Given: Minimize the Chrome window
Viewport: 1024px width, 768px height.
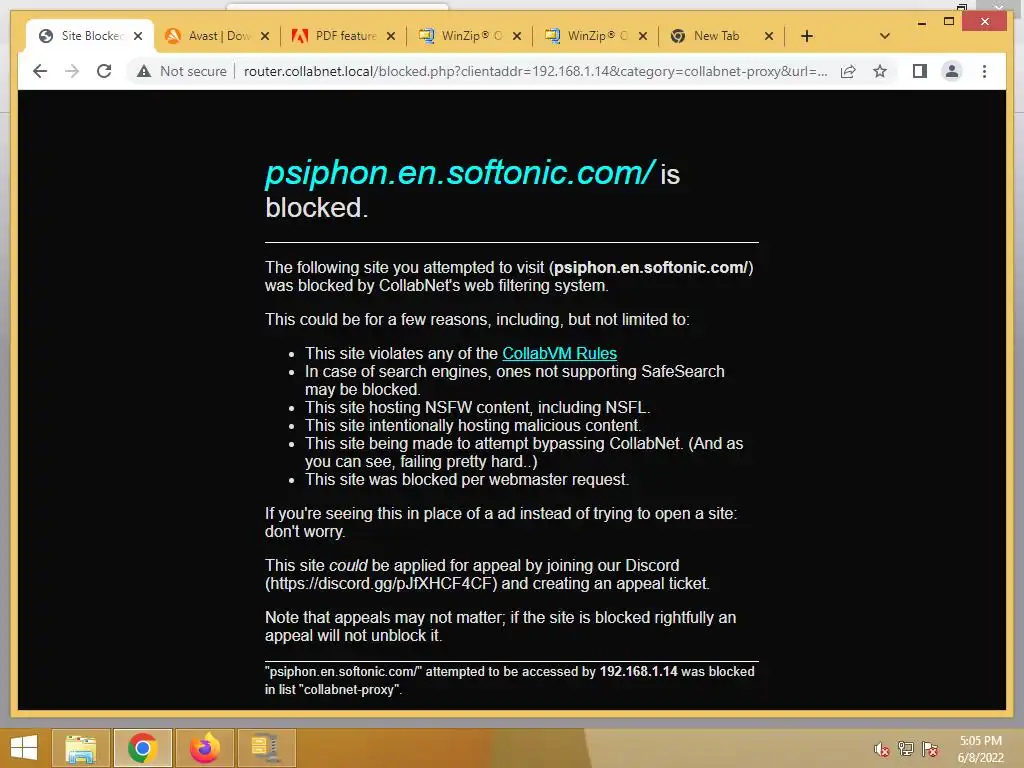Looking at the screenshot, I should 921,22.
